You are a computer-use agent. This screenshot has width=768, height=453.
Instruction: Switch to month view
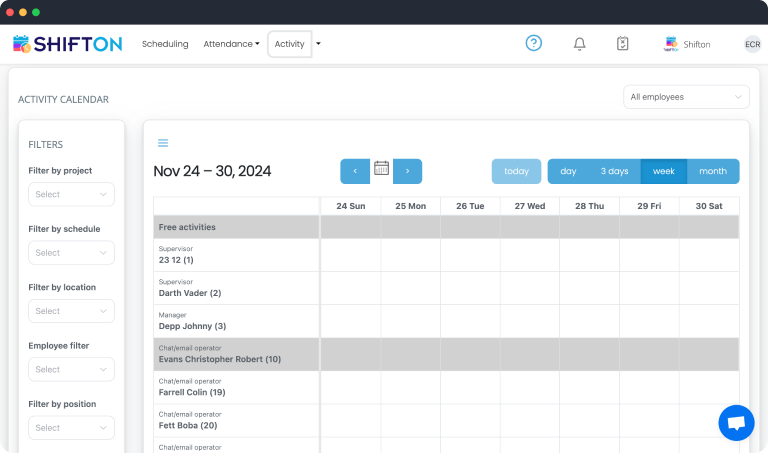(713, 171)
